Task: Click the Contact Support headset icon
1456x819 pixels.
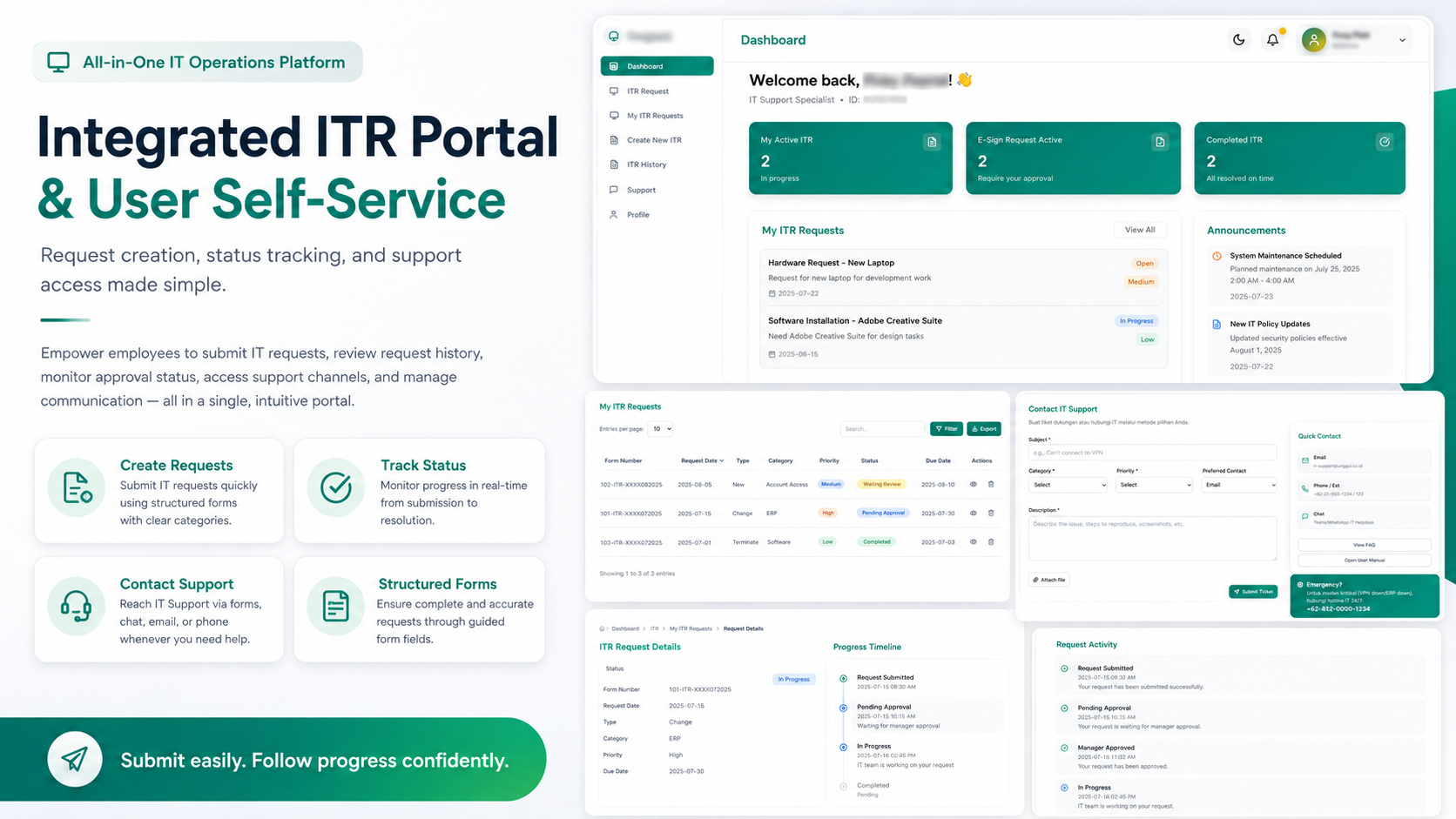Action: coord(77,606)
